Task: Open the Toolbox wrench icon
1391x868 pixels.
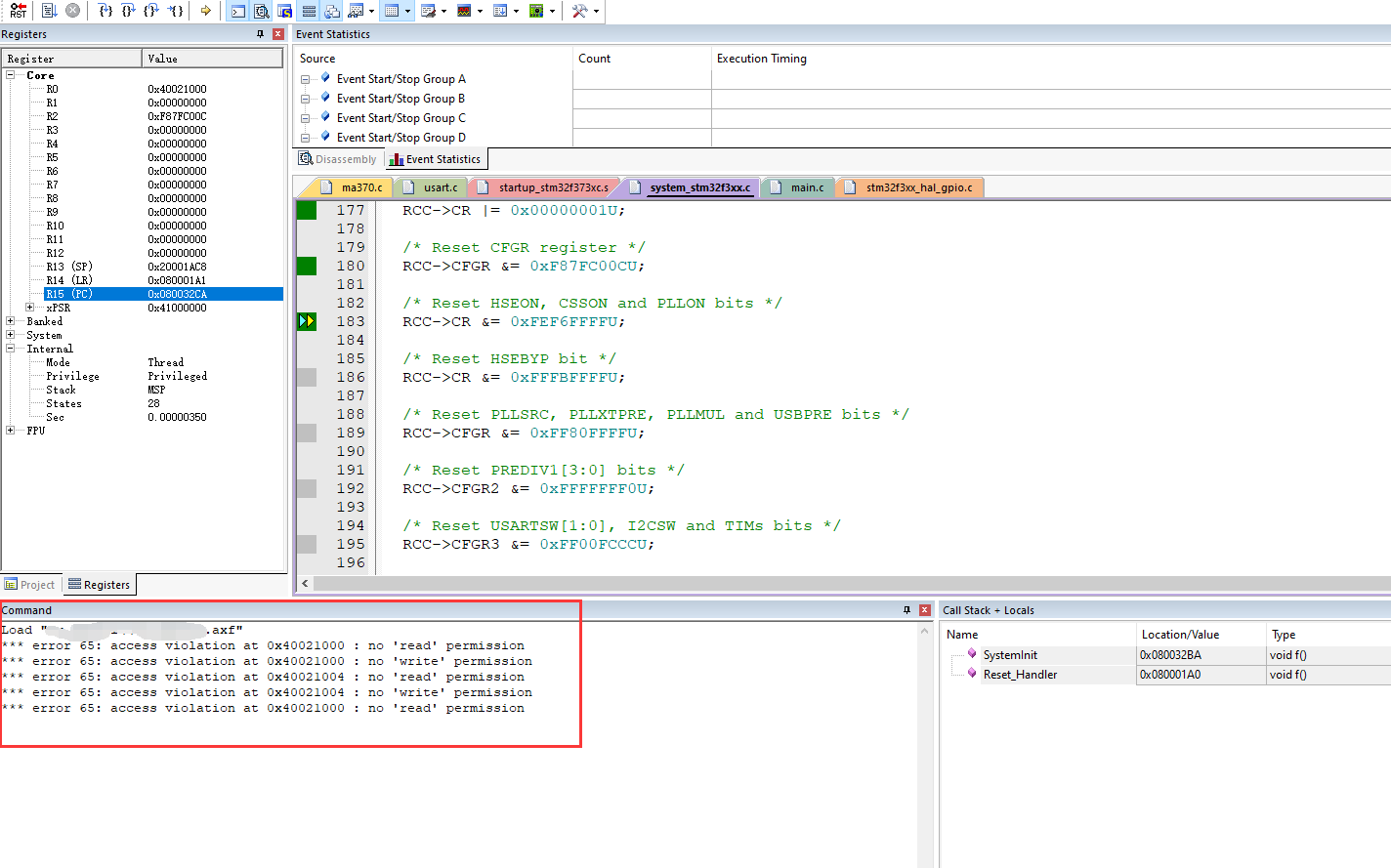Action: pyautogui.click(x=580, y=11)
